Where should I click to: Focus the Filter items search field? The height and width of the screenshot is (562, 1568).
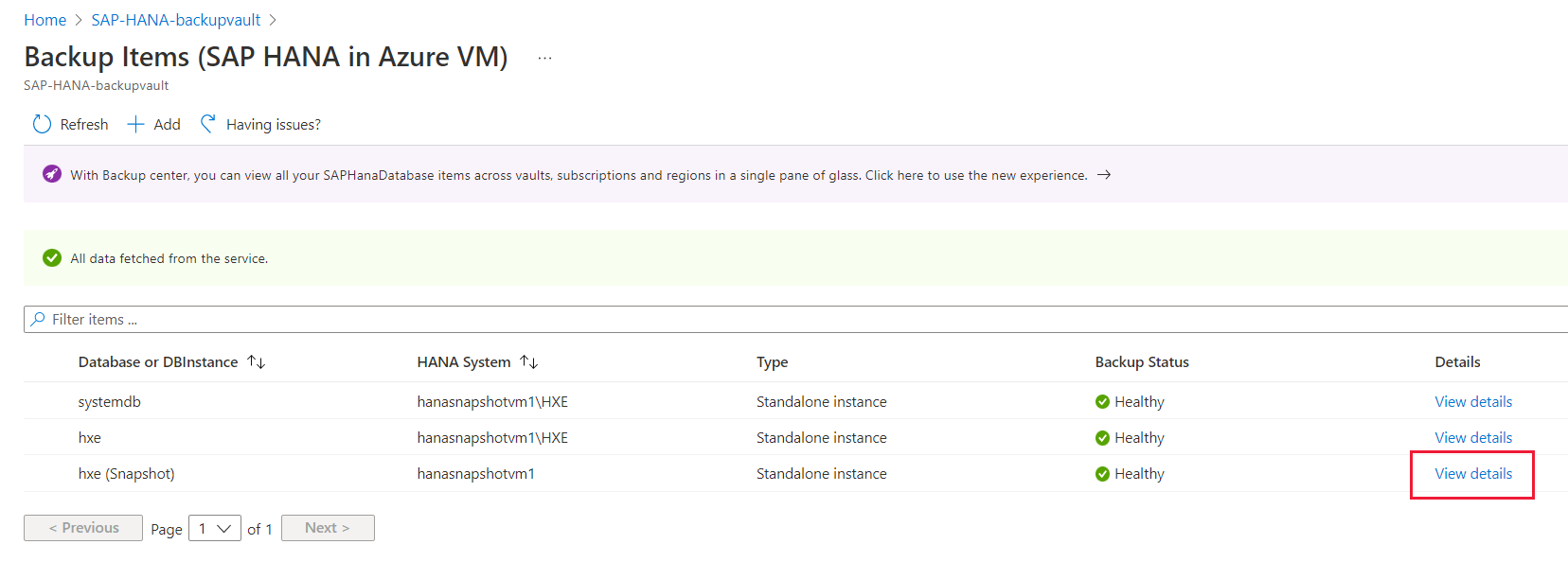pos(795,319)
